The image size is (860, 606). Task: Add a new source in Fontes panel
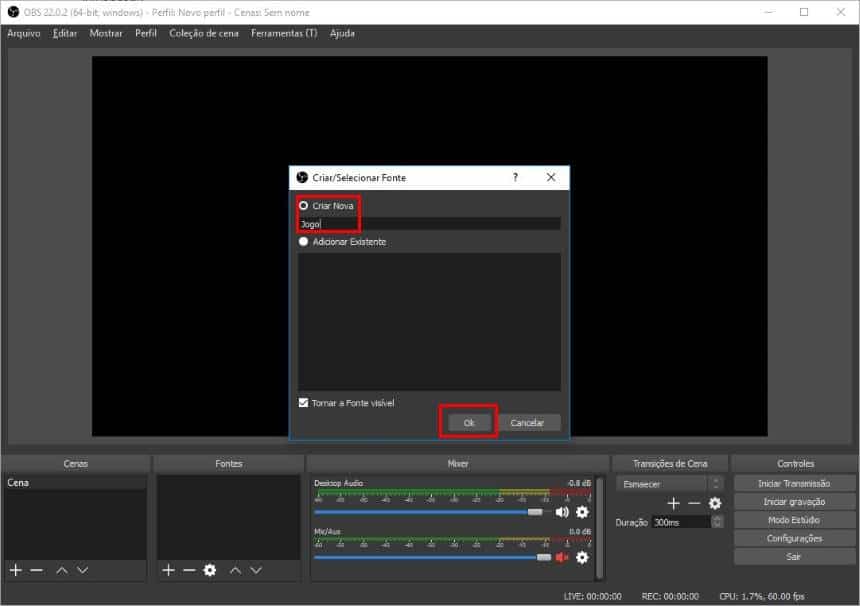coord(168,570)
